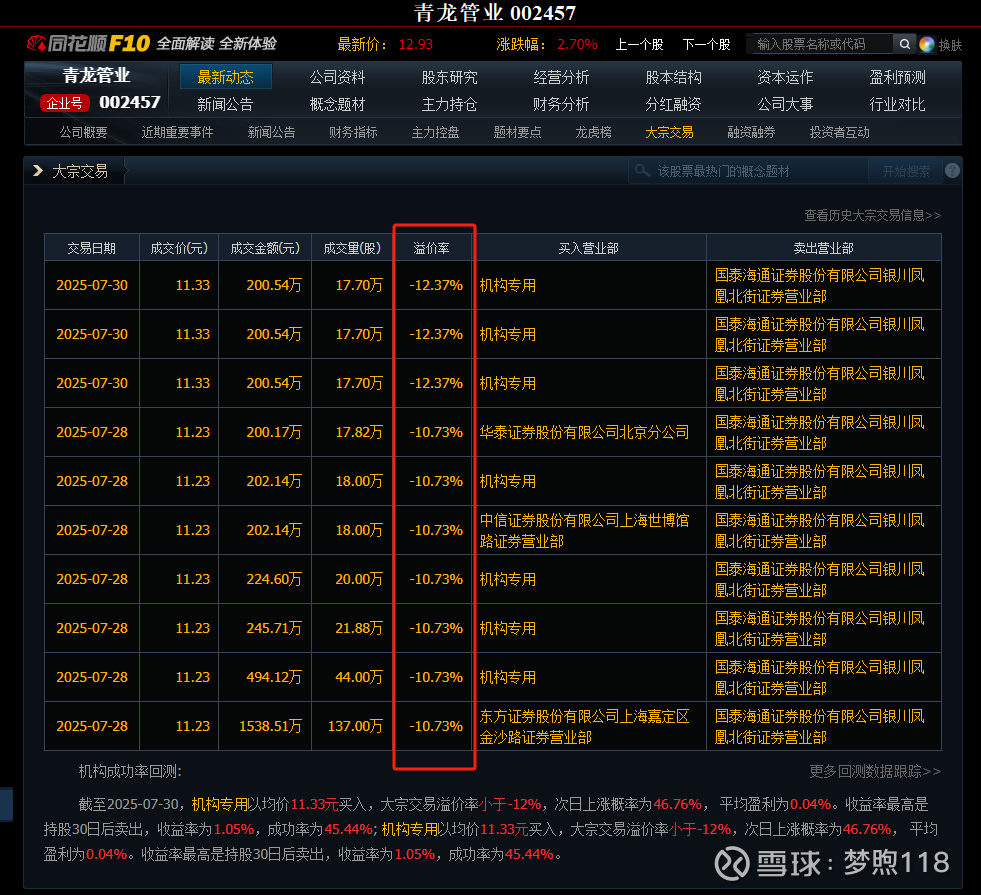
Task: Click the arrow icon beside 大宗交易 heading
Action: coord(38,170)
